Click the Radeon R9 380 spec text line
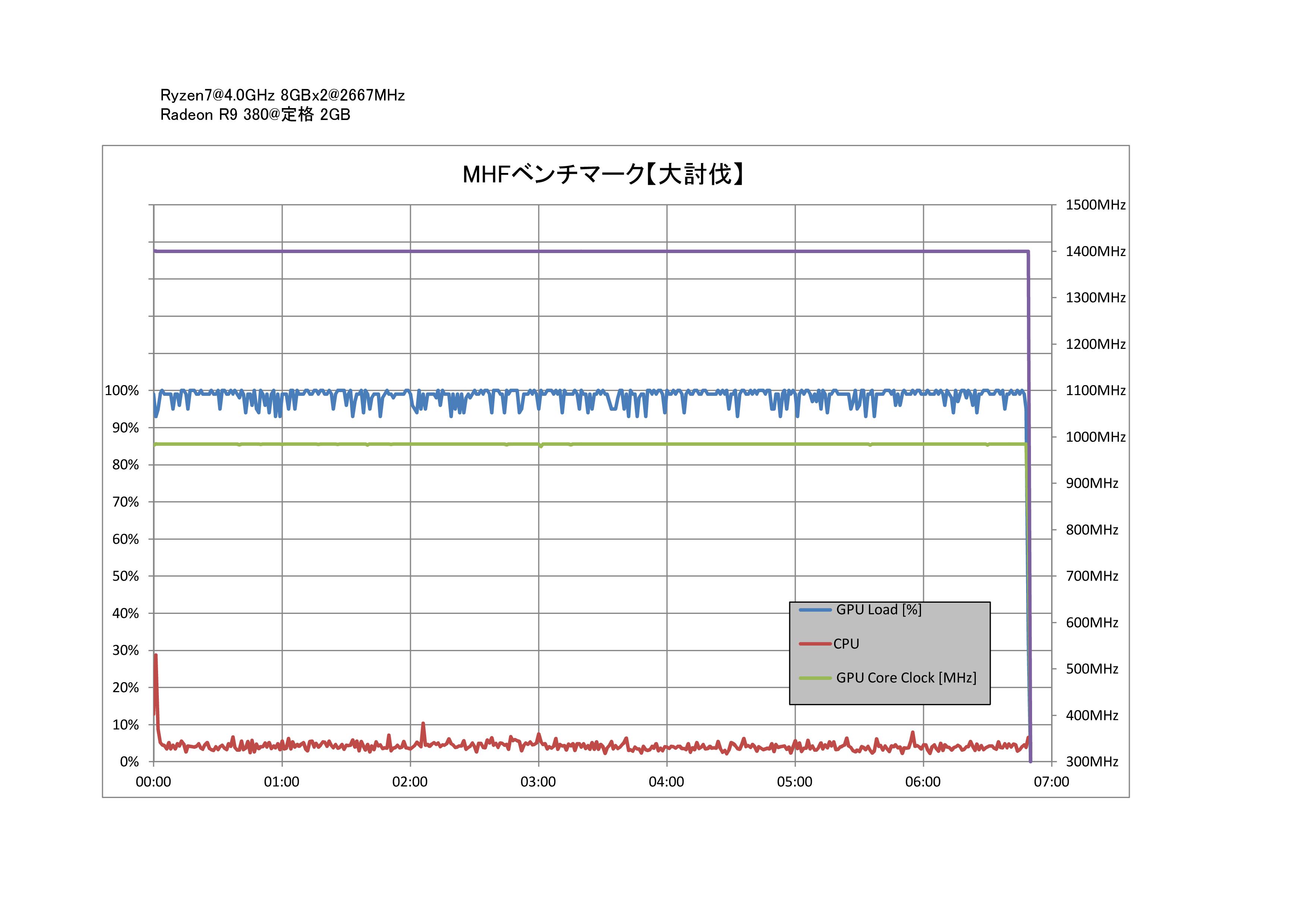1308x924 pixels. click(255, 115)
